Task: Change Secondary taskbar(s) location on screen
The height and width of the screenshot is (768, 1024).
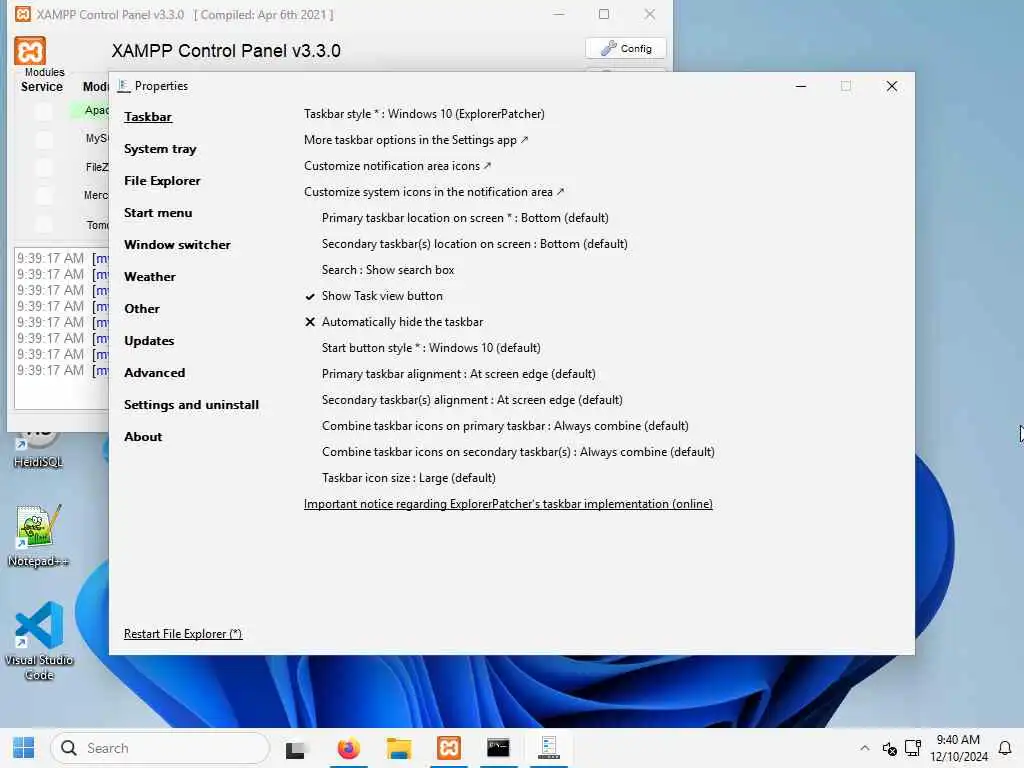Action: coord(474,244)
